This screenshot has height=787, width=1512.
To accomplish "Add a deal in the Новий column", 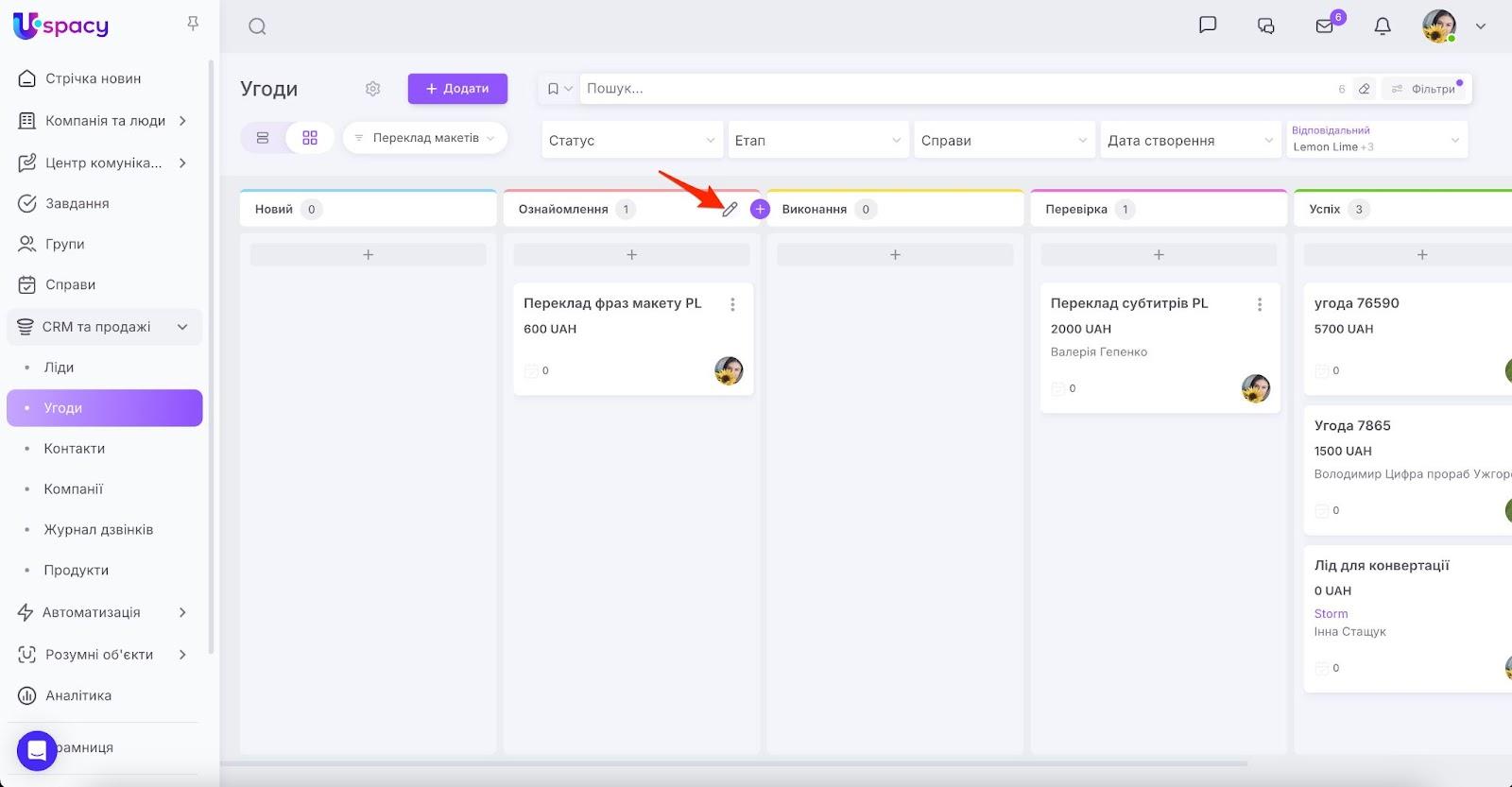I will (369, 255).
